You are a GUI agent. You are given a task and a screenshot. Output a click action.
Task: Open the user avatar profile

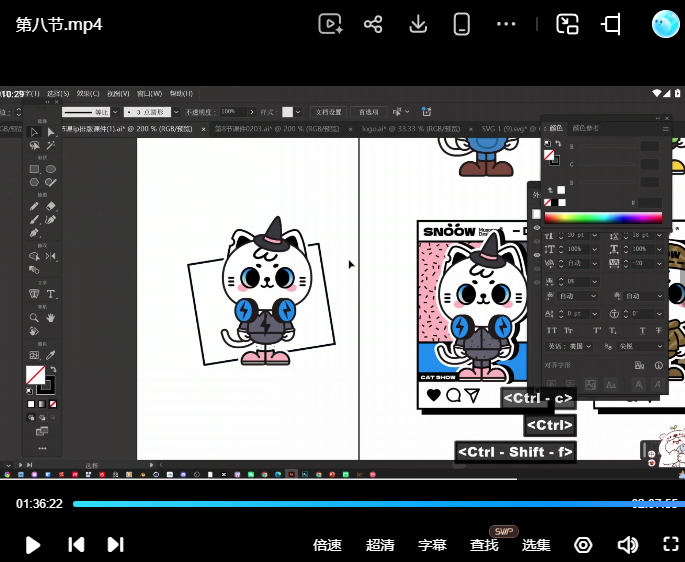coord(665,24)
